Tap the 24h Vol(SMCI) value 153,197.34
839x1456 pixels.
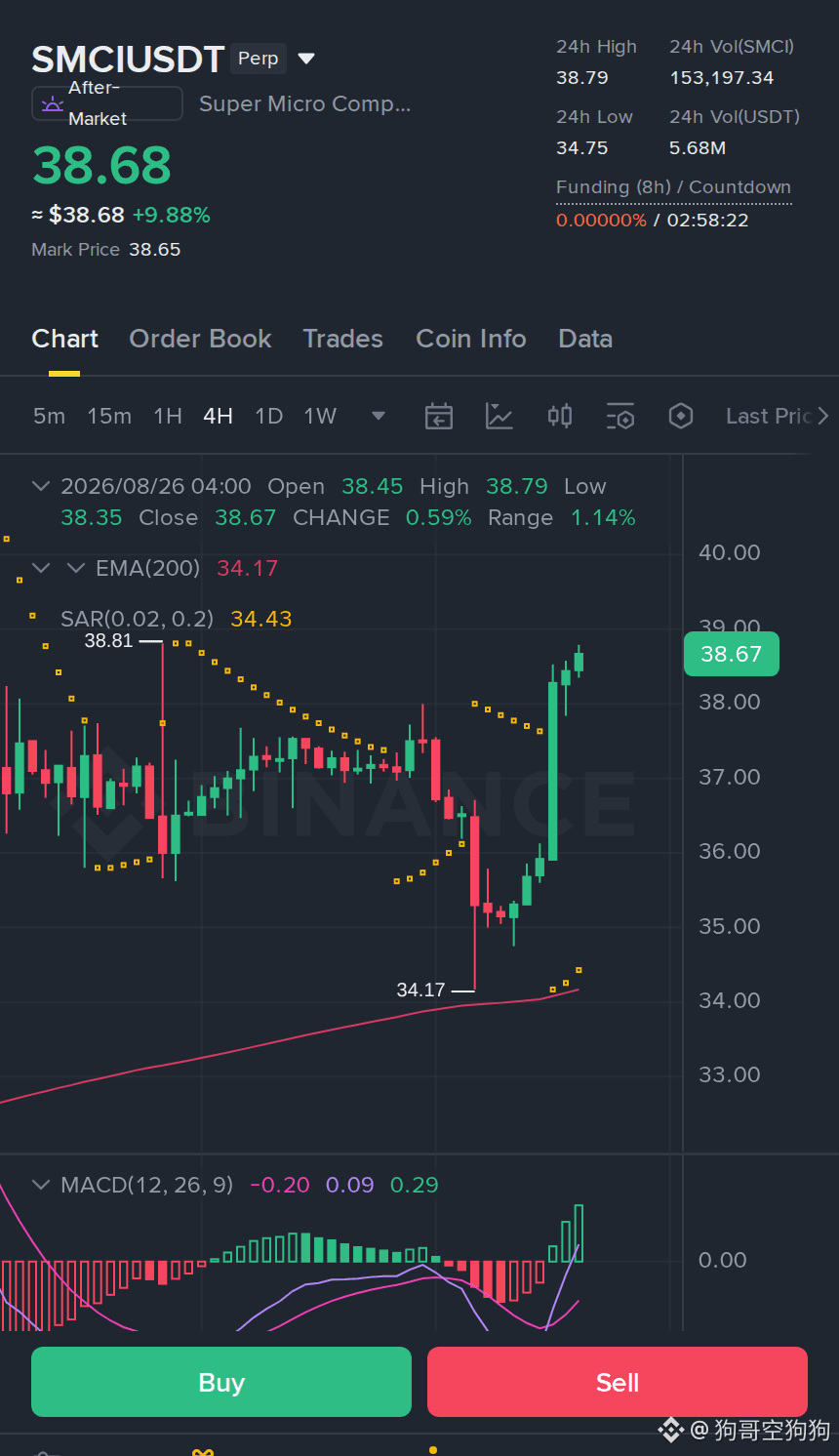722,78
